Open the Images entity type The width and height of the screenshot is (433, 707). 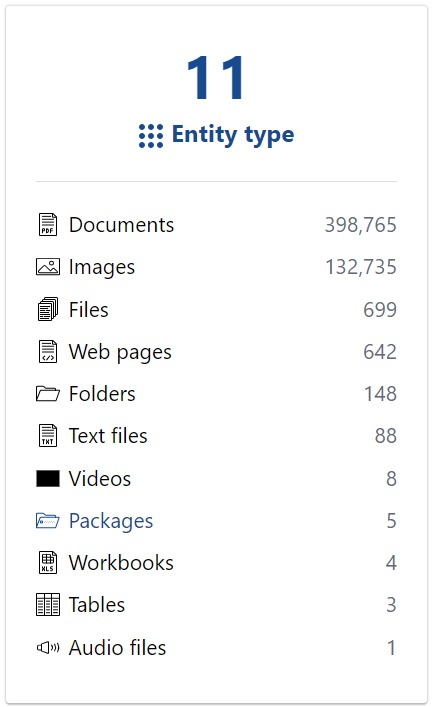point(102,267)
